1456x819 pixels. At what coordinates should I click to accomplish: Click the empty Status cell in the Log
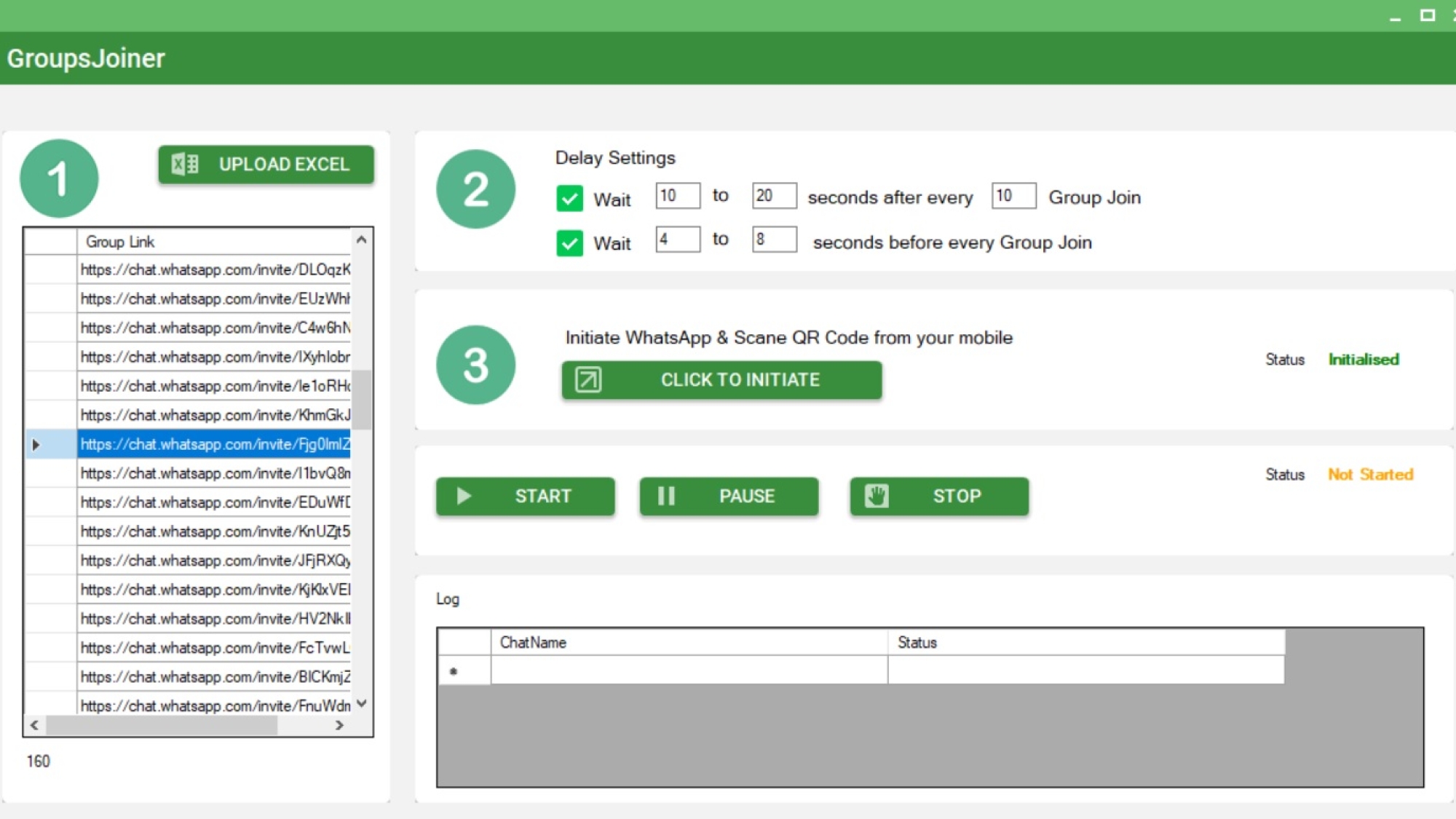[x=1086, y=670]
